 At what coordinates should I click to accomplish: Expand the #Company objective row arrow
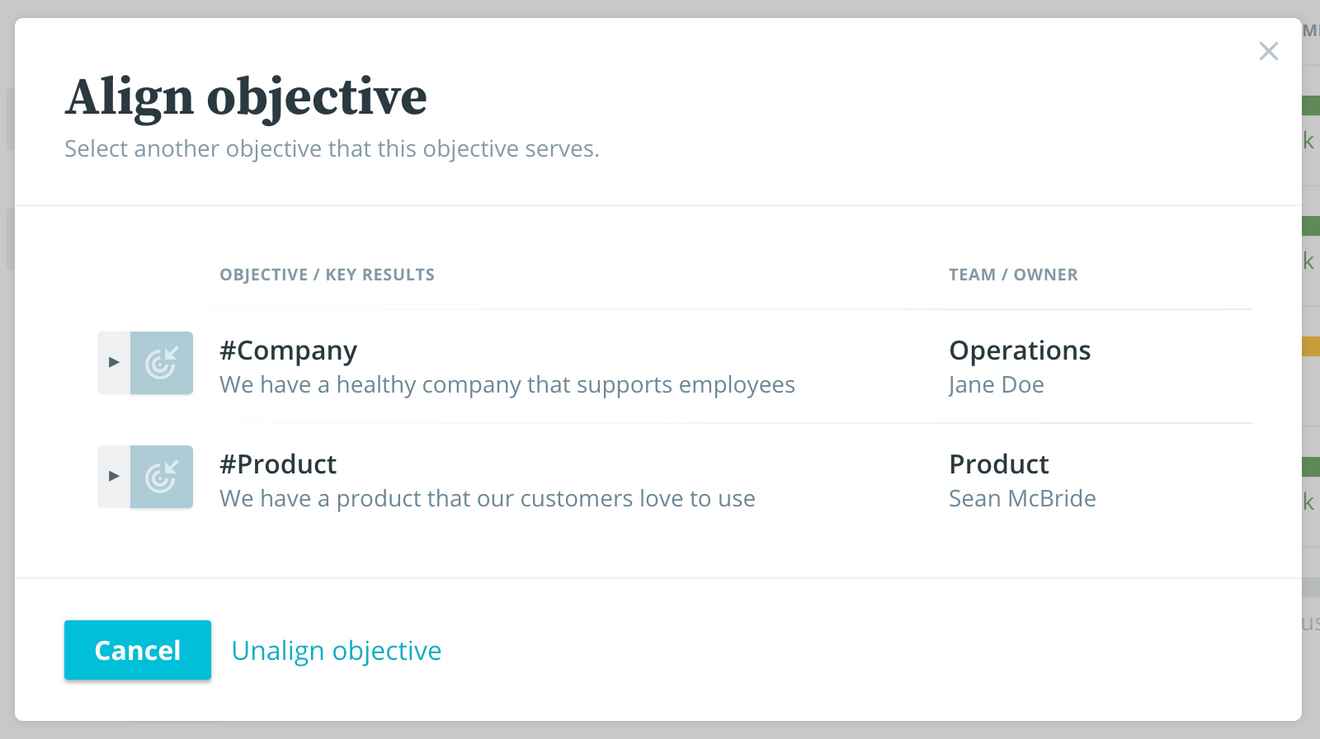point(114,363)
